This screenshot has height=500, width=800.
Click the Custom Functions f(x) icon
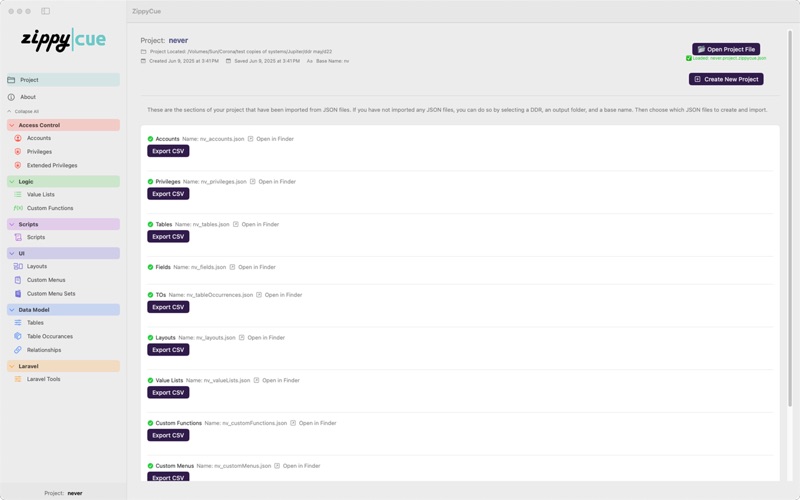(18, 208)
